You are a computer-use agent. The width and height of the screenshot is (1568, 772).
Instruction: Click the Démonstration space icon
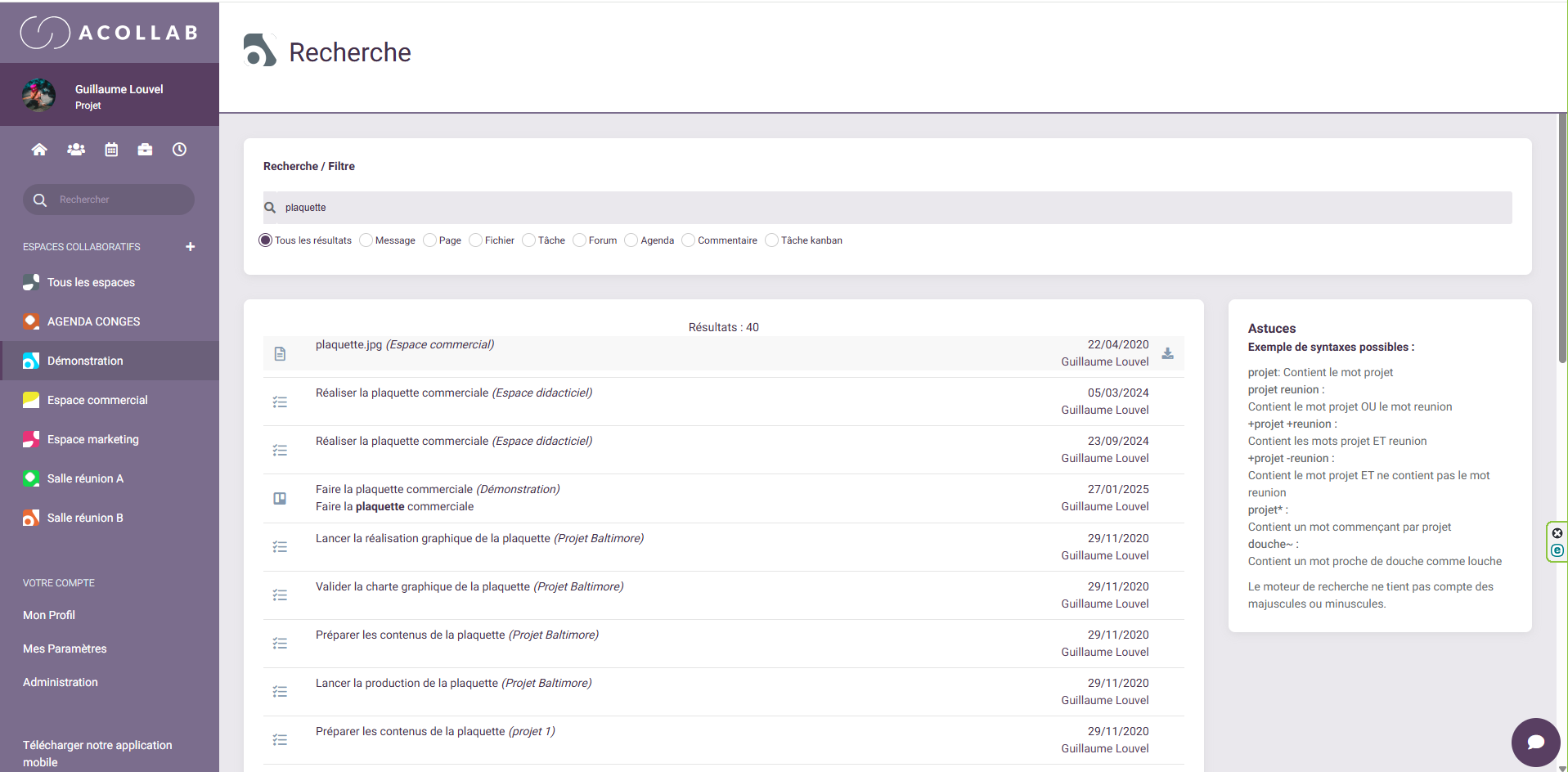pos(31,361)
